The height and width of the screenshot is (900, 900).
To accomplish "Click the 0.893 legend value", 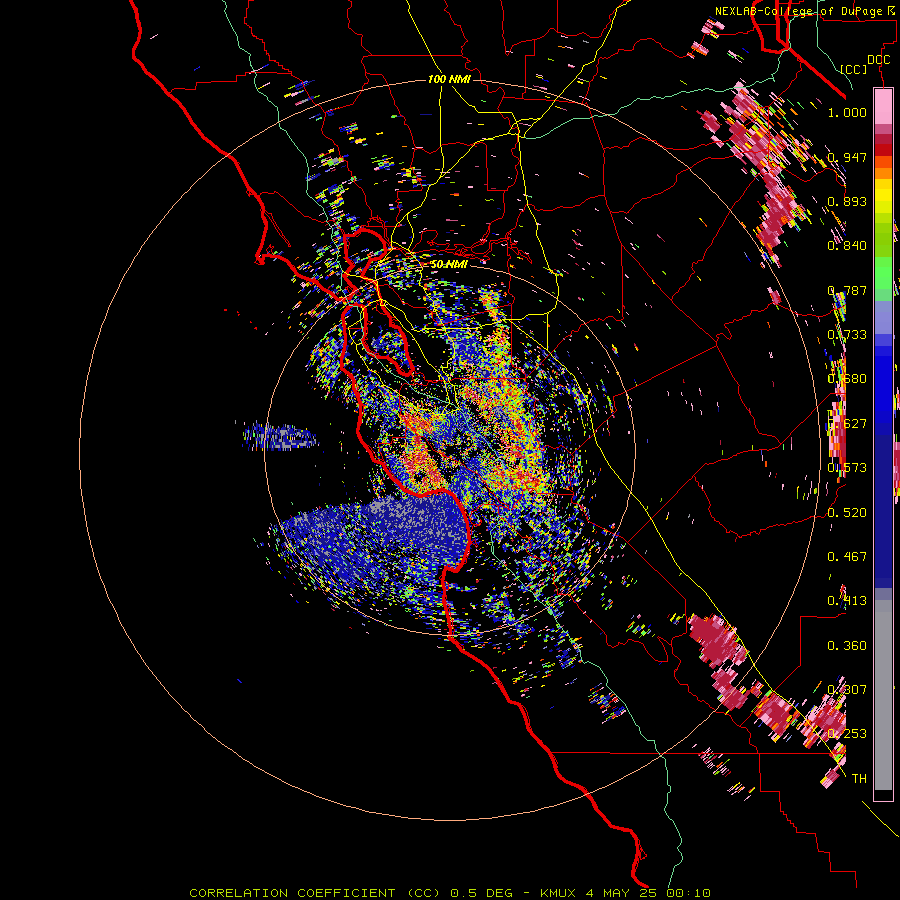I will click(847, 201).
